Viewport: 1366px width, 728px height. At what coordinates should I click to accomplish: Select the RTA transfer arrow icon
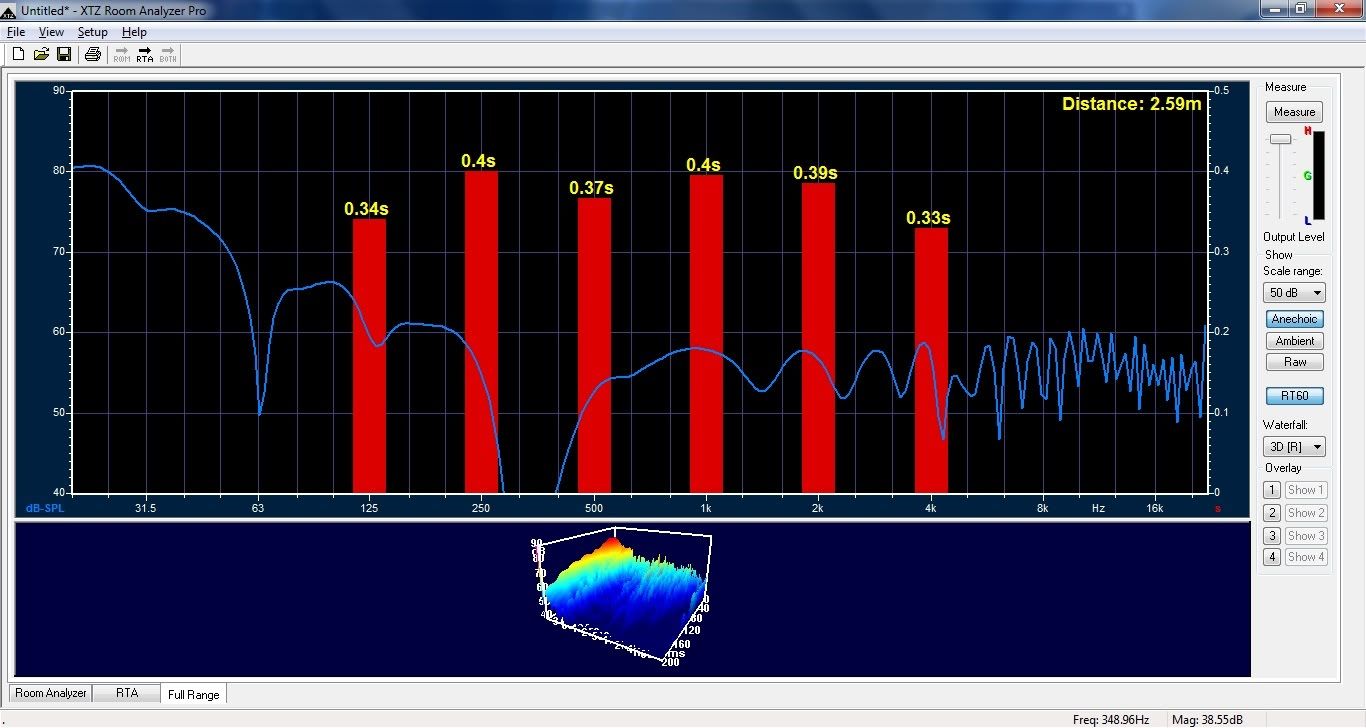click(145, 54)
